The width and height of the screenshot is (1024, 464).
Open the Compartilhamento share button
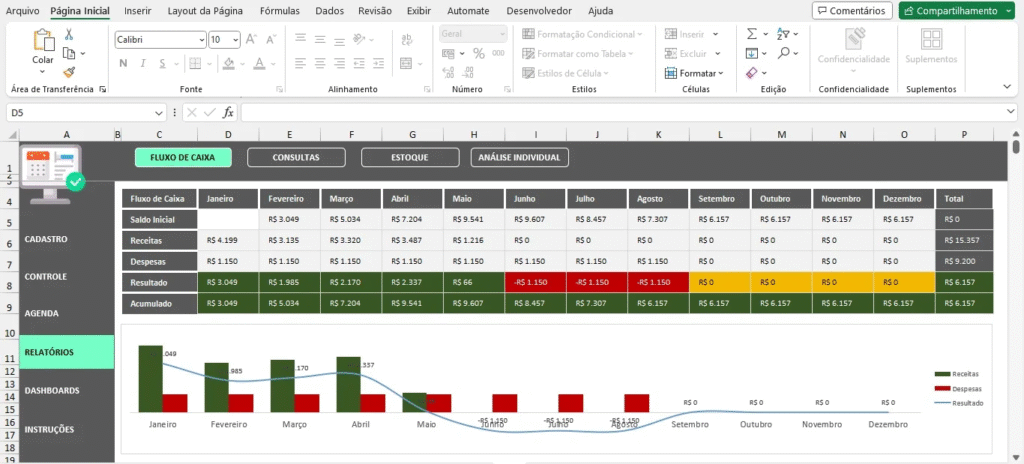point(955,11)
